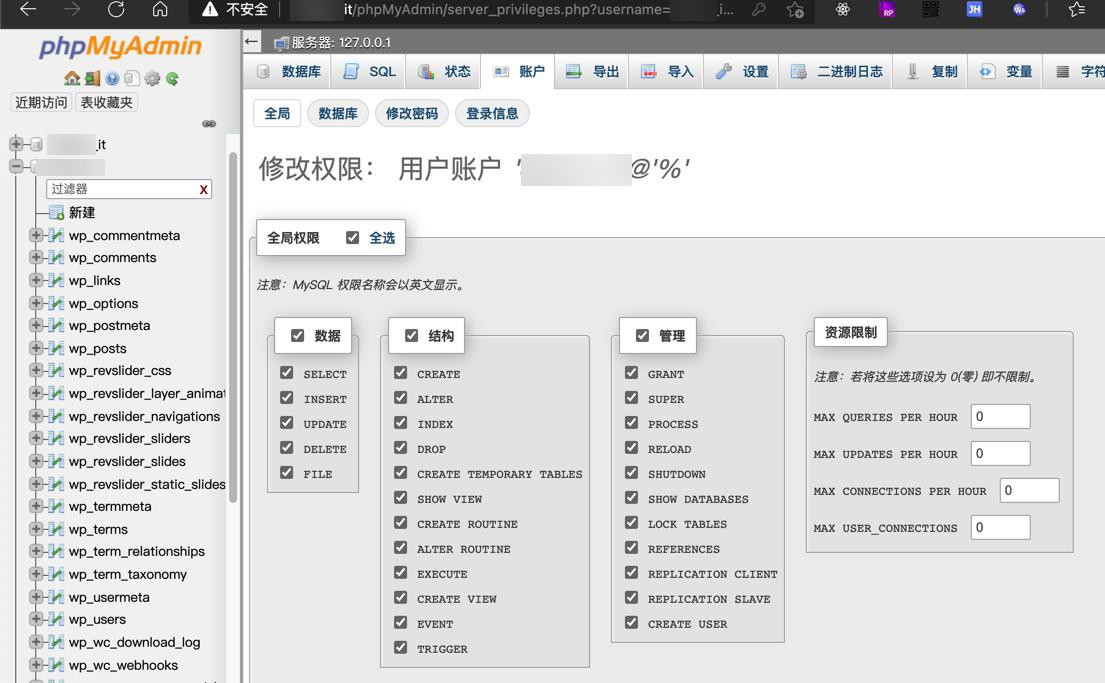This screenshot has width=1105, height=683.
Task: Click the 登录信息 button
Action: click(493, 113)
